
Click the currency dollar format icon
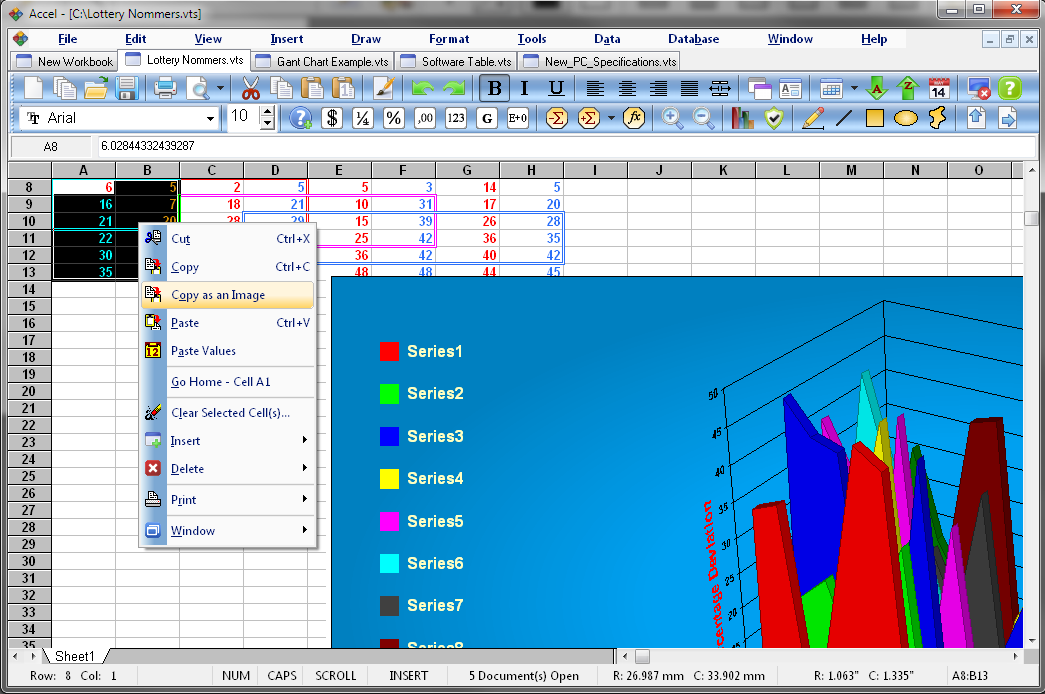[x=333, y=118]
